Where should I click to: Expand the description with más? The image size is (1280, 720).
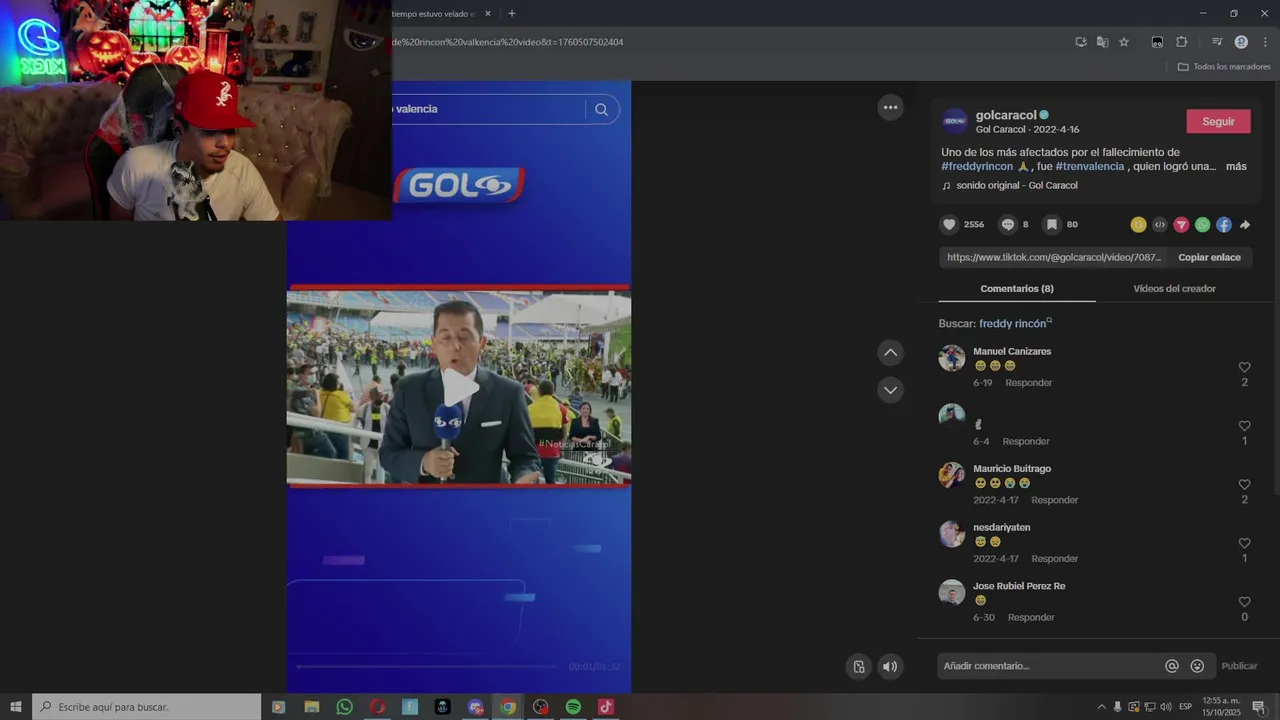(1236, 166)
